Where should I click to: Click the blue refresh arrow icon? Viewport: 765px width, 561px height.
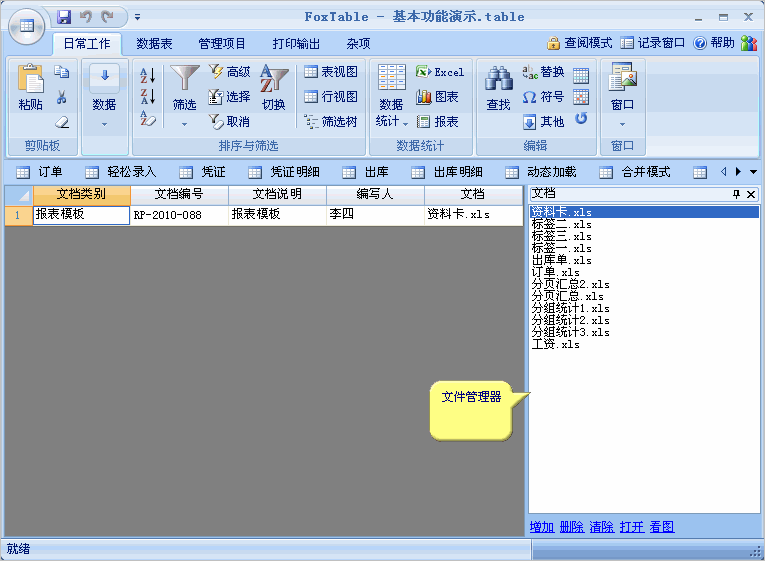(x=581, y=118)
